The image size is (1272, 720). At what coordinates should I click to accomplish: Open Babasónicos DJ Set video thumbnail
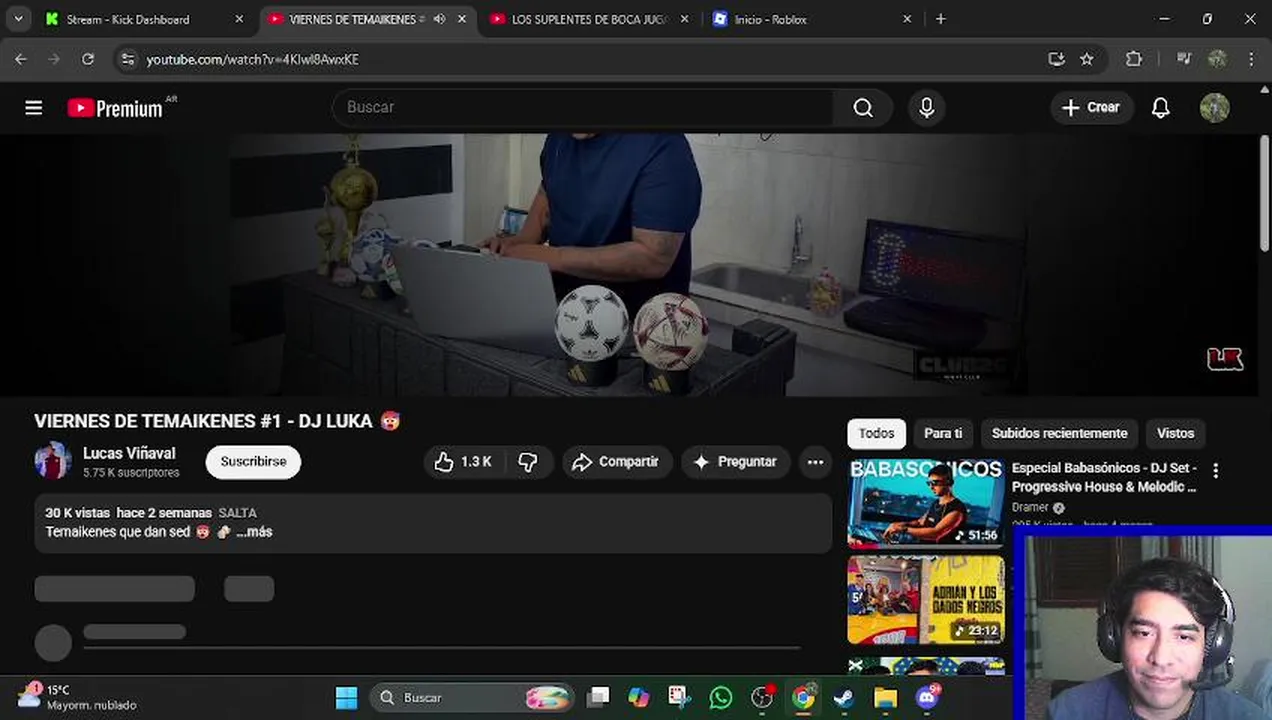point(926,504)
